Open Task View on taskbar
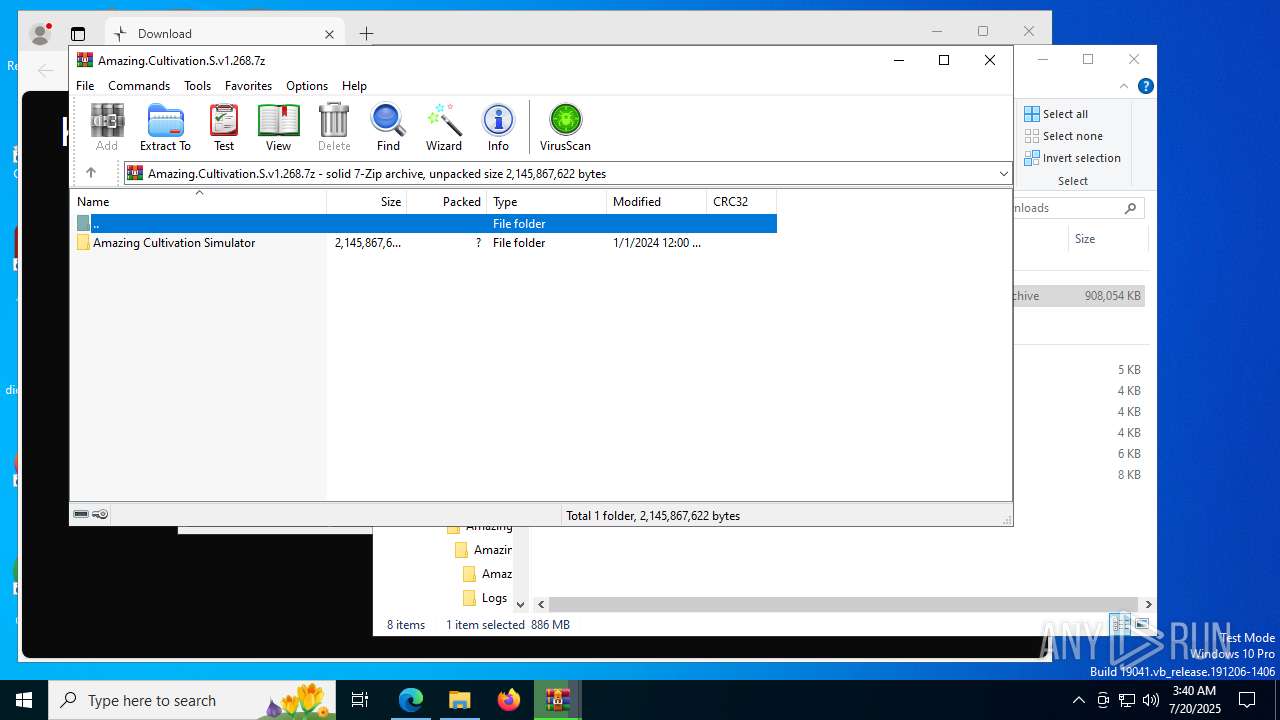This screenshot has height=720, width=1280. tap(360, 700)
